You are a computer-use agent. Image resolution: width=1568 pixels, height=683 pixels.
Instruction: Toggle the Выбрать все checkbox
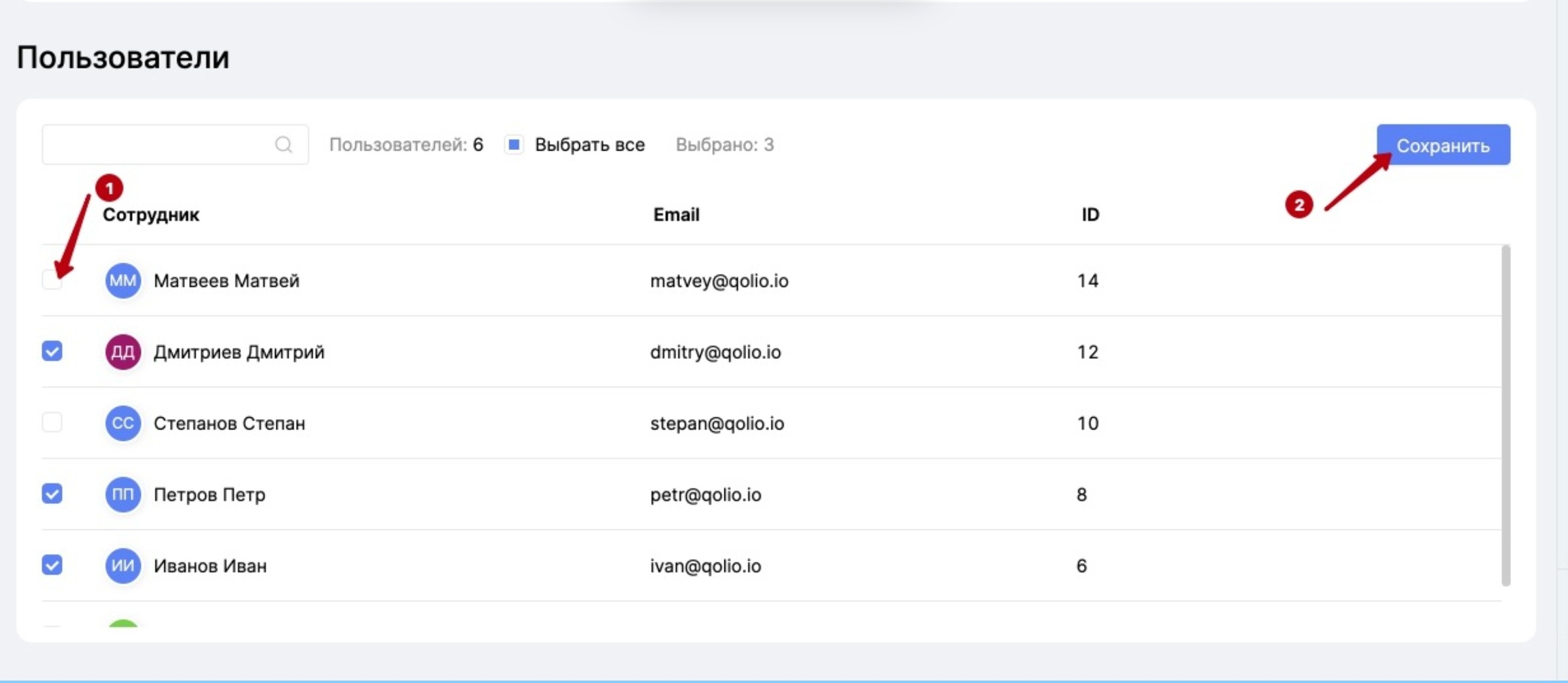pos(514,144)
